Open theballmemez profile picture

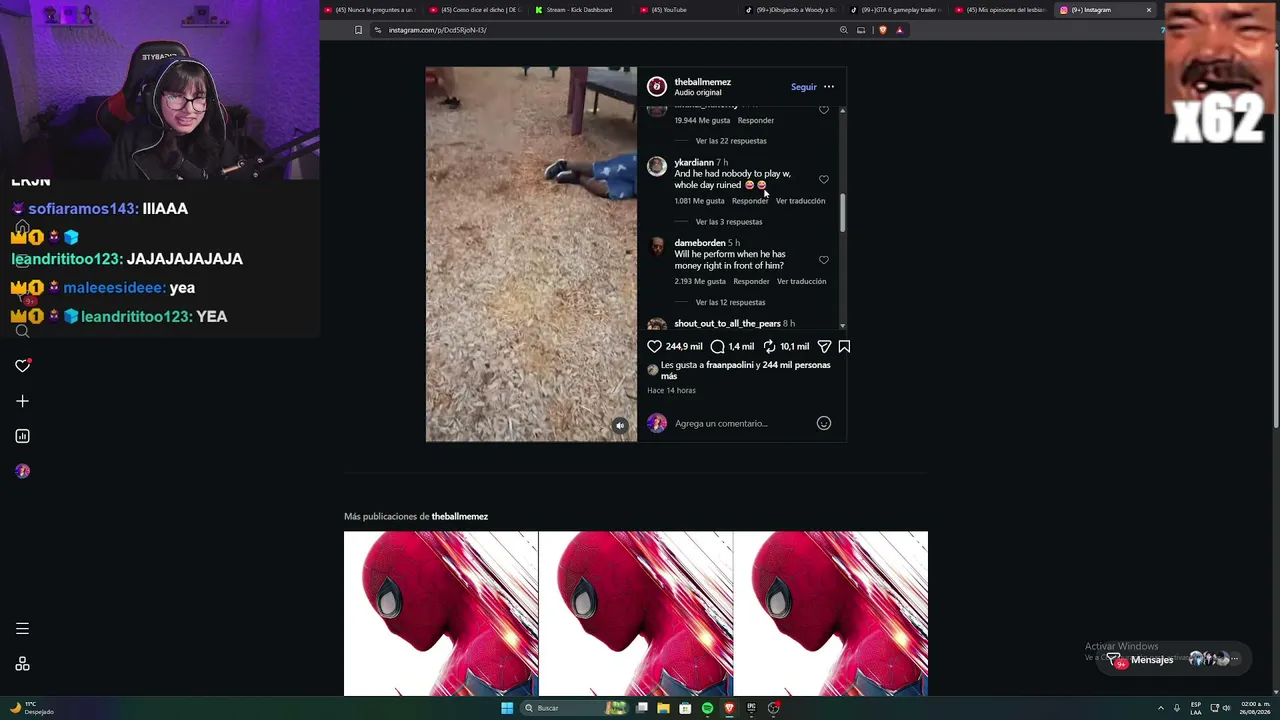coord(657,86)
